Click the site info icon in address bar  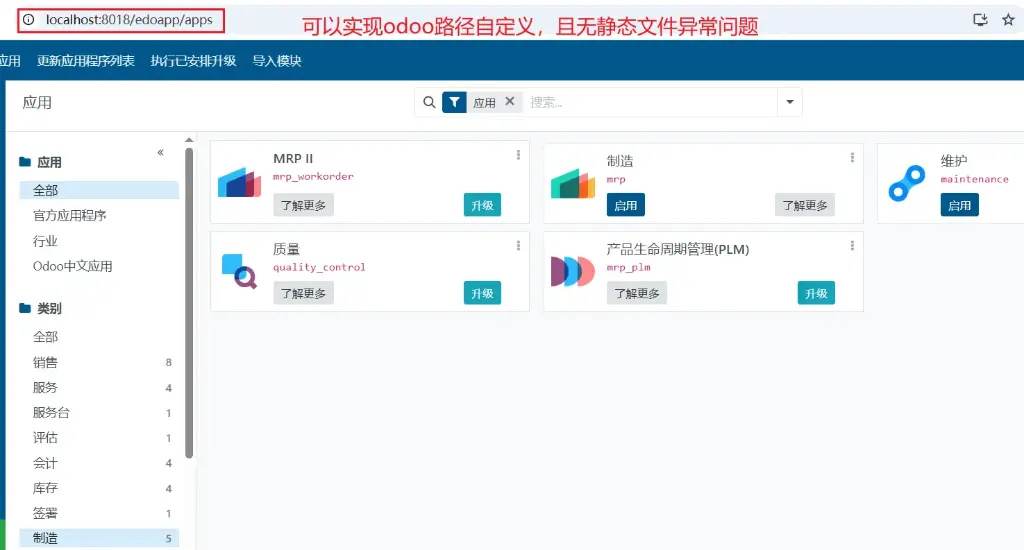tap(29, 20)
